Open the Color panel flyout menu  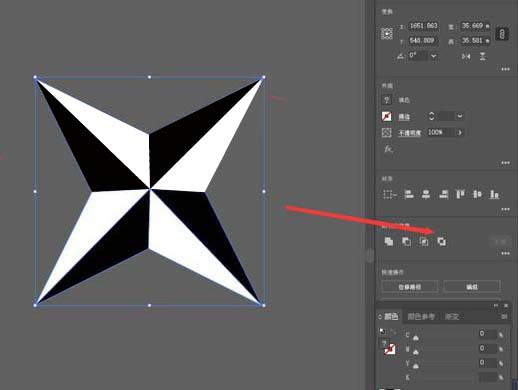[504, 316]
